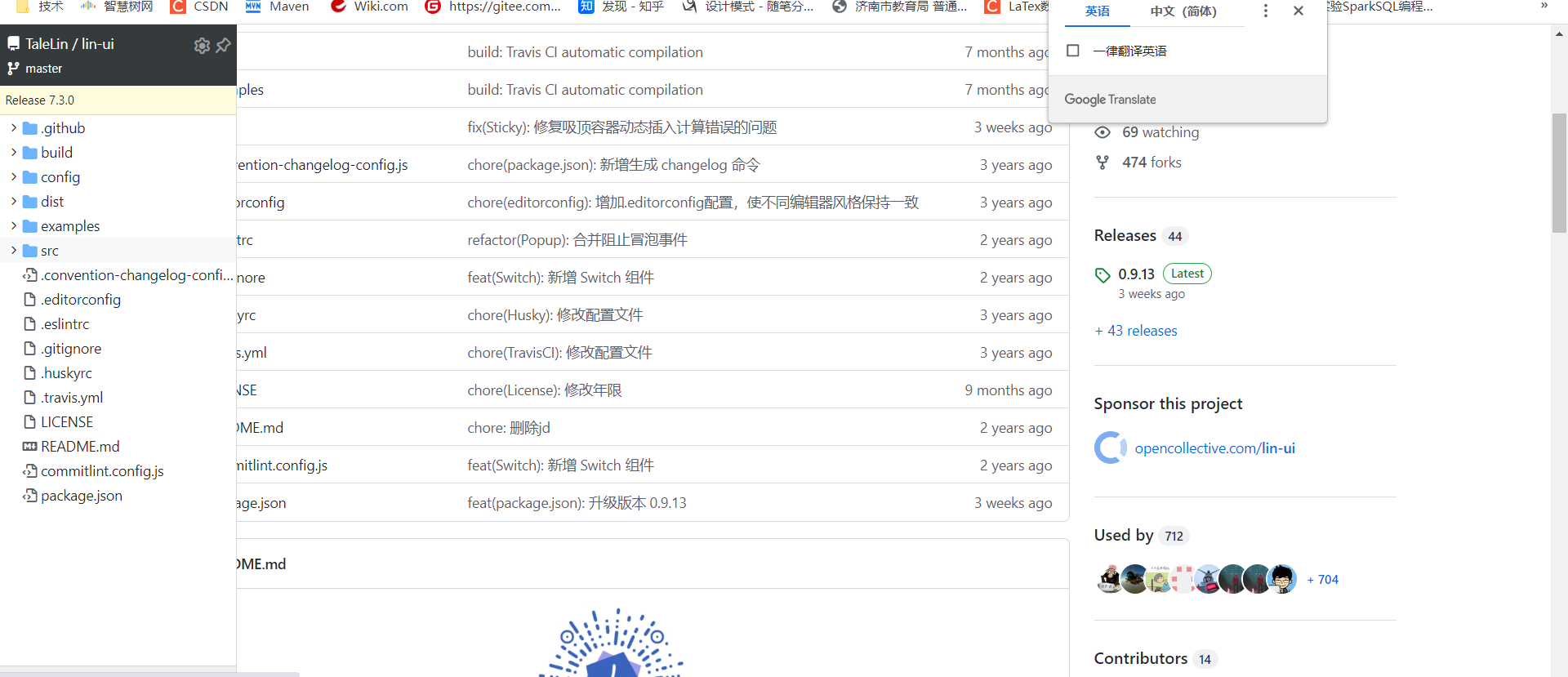Image resolution: width=1568 pixels, height=677 pixels.
Task: Open the gitee.com bookmark
Action: pyautogui.click(x=493, y=7)
